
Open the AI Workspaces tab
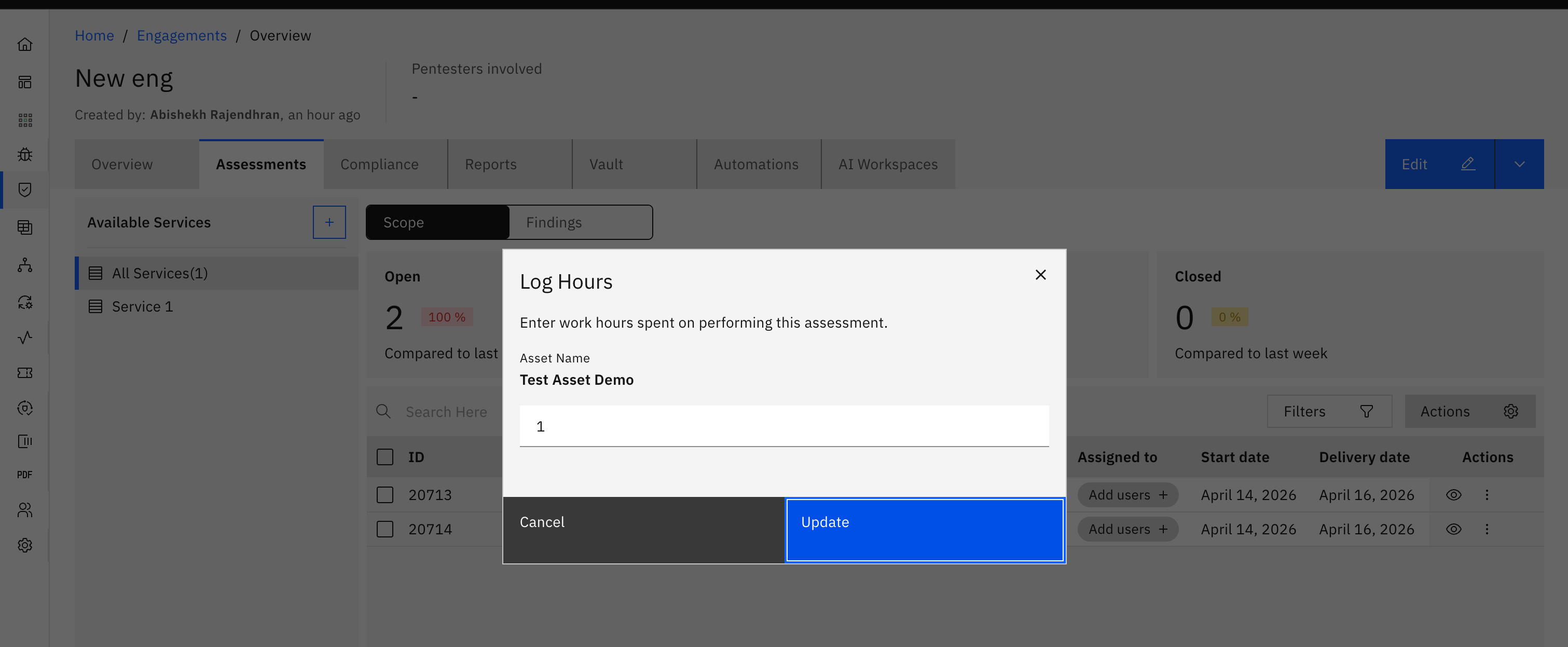tap(888, 165)
